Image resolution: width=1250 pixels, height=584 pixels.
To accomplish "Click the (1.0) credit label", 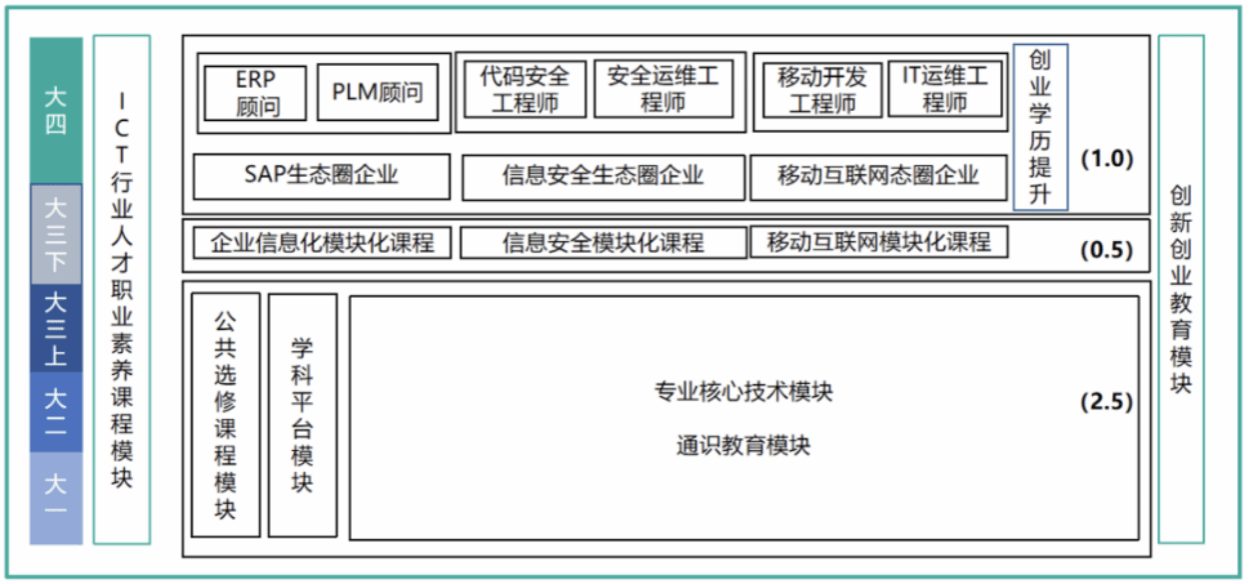I will click(1106, 159).
